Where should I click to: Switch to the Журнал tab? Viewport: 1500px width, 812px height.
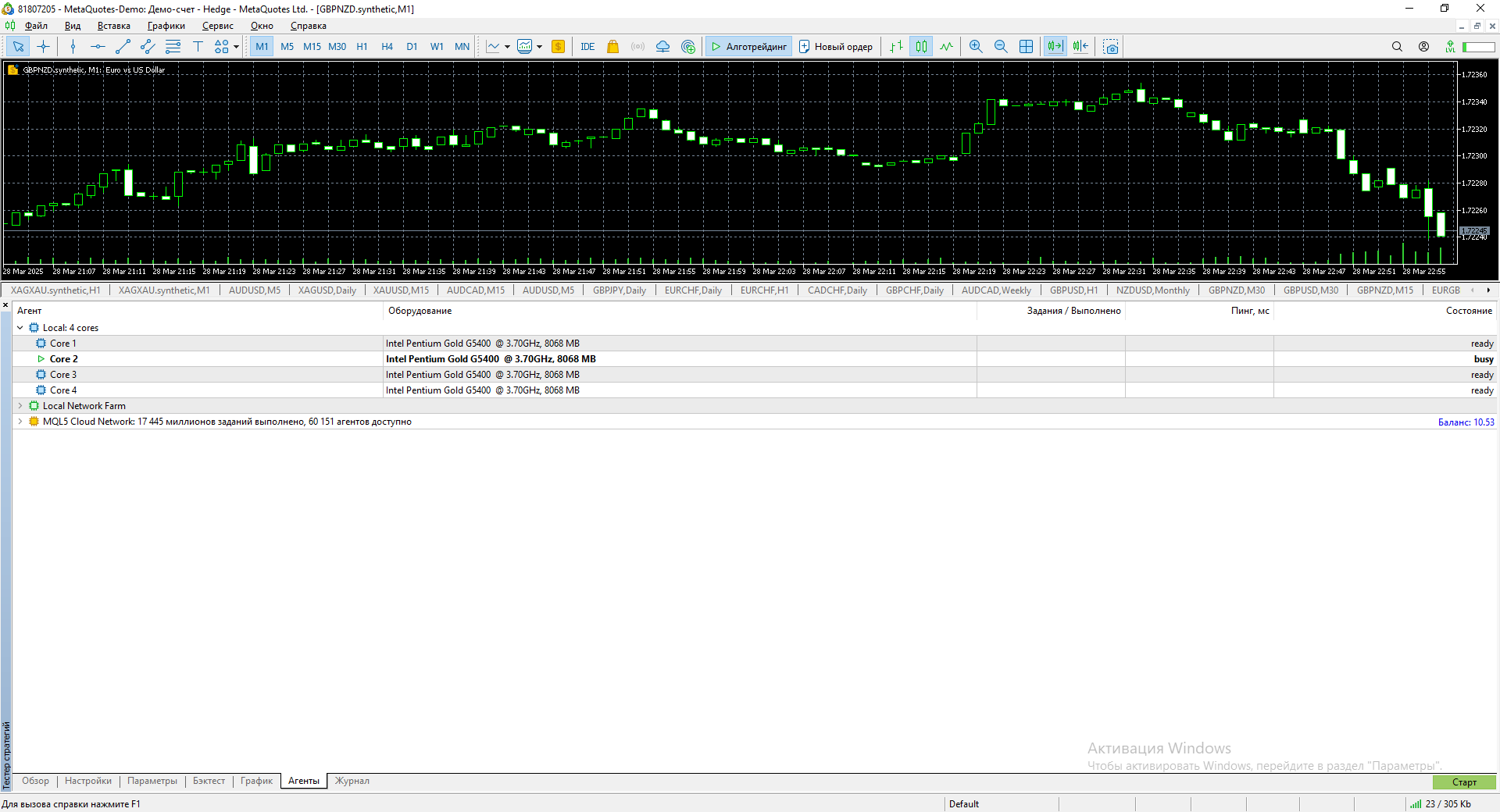coord(352,781)
